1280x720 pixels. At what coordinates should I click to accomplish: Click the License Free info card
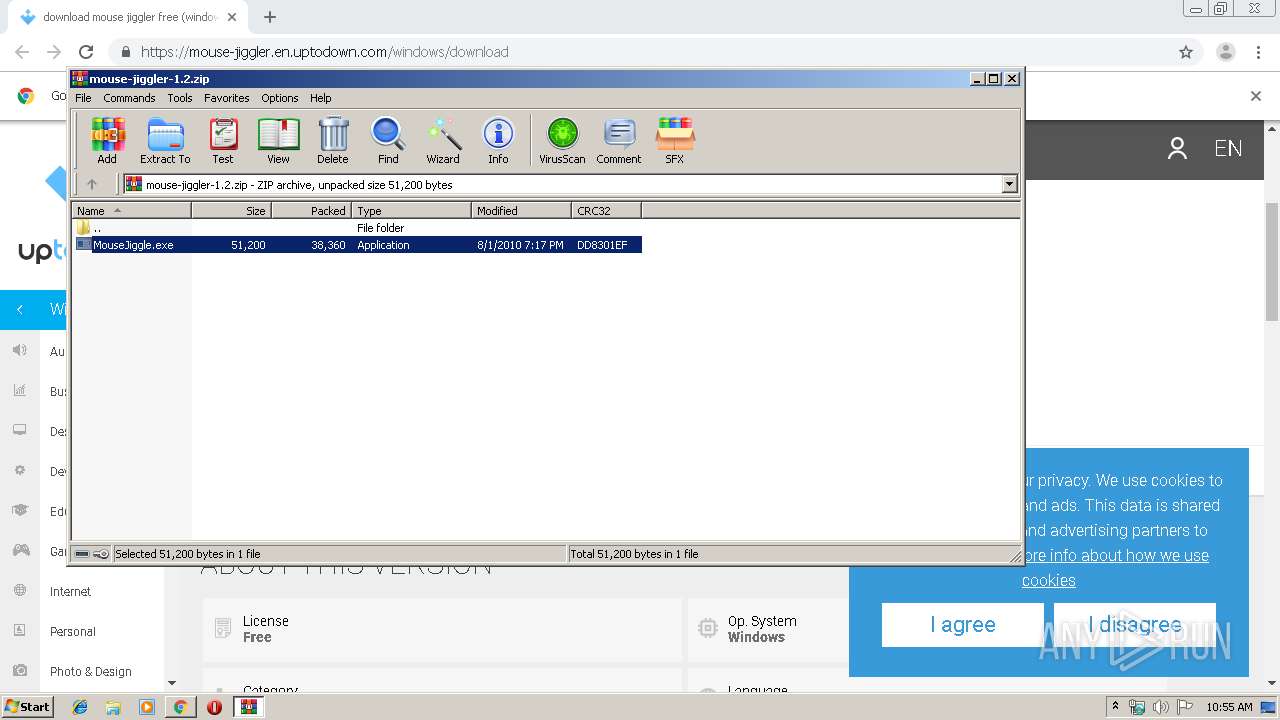tap(441, 629)
